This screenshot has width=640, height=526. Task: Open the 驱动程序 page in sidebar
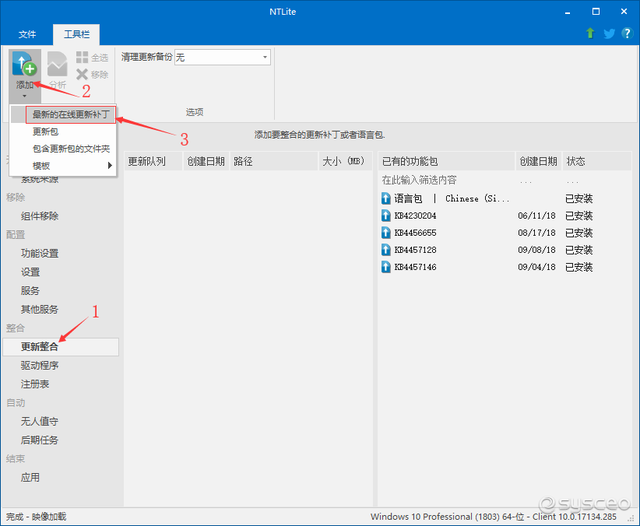[x=40, y=366]
